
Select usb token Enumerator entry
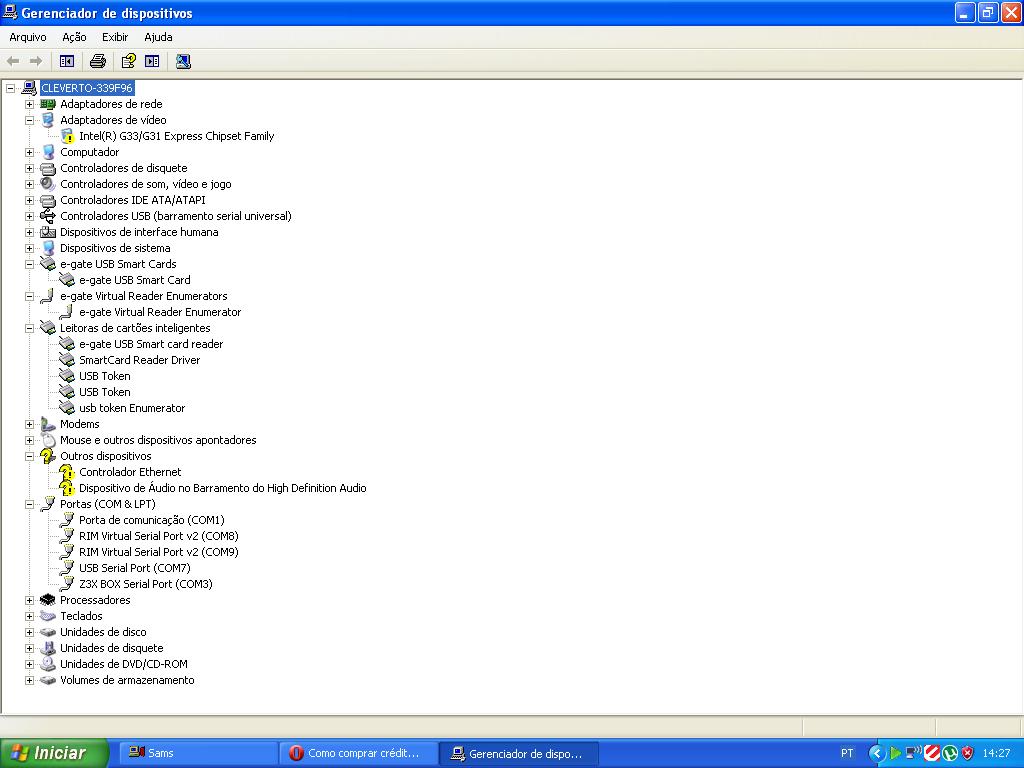(x=132, y=408)
